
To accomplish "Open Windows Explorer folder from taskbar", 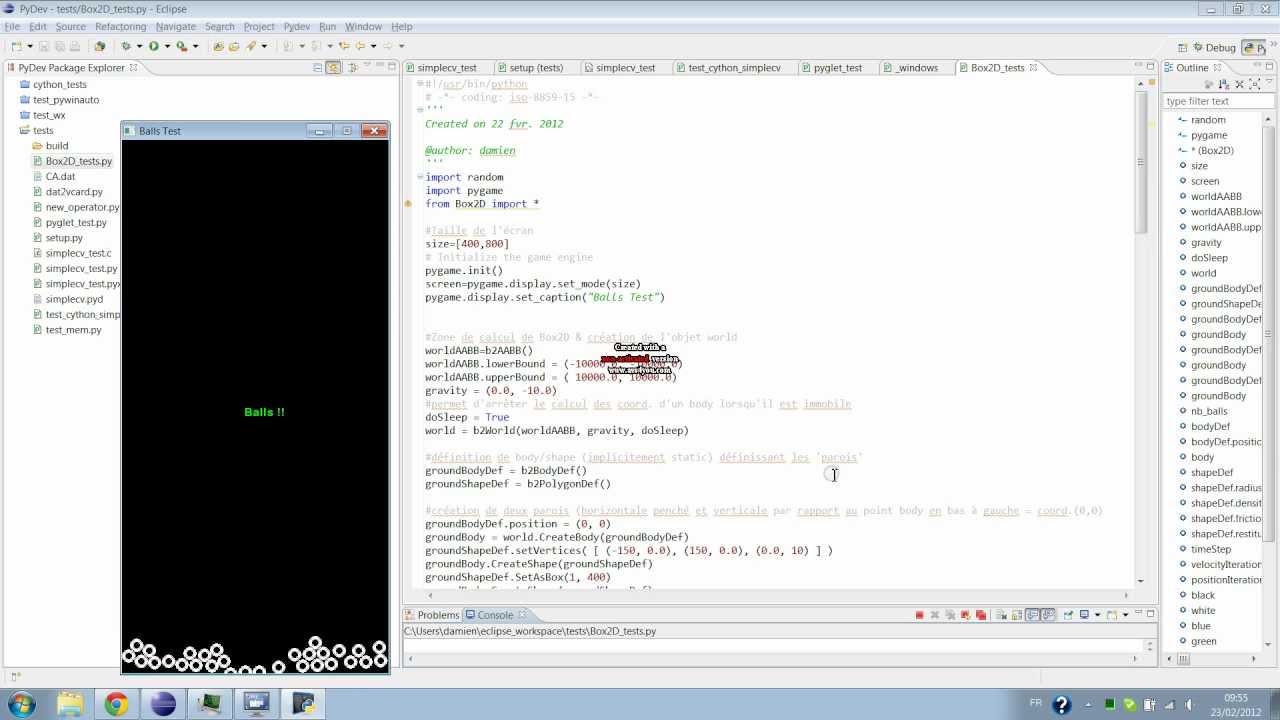I will 70,705.
